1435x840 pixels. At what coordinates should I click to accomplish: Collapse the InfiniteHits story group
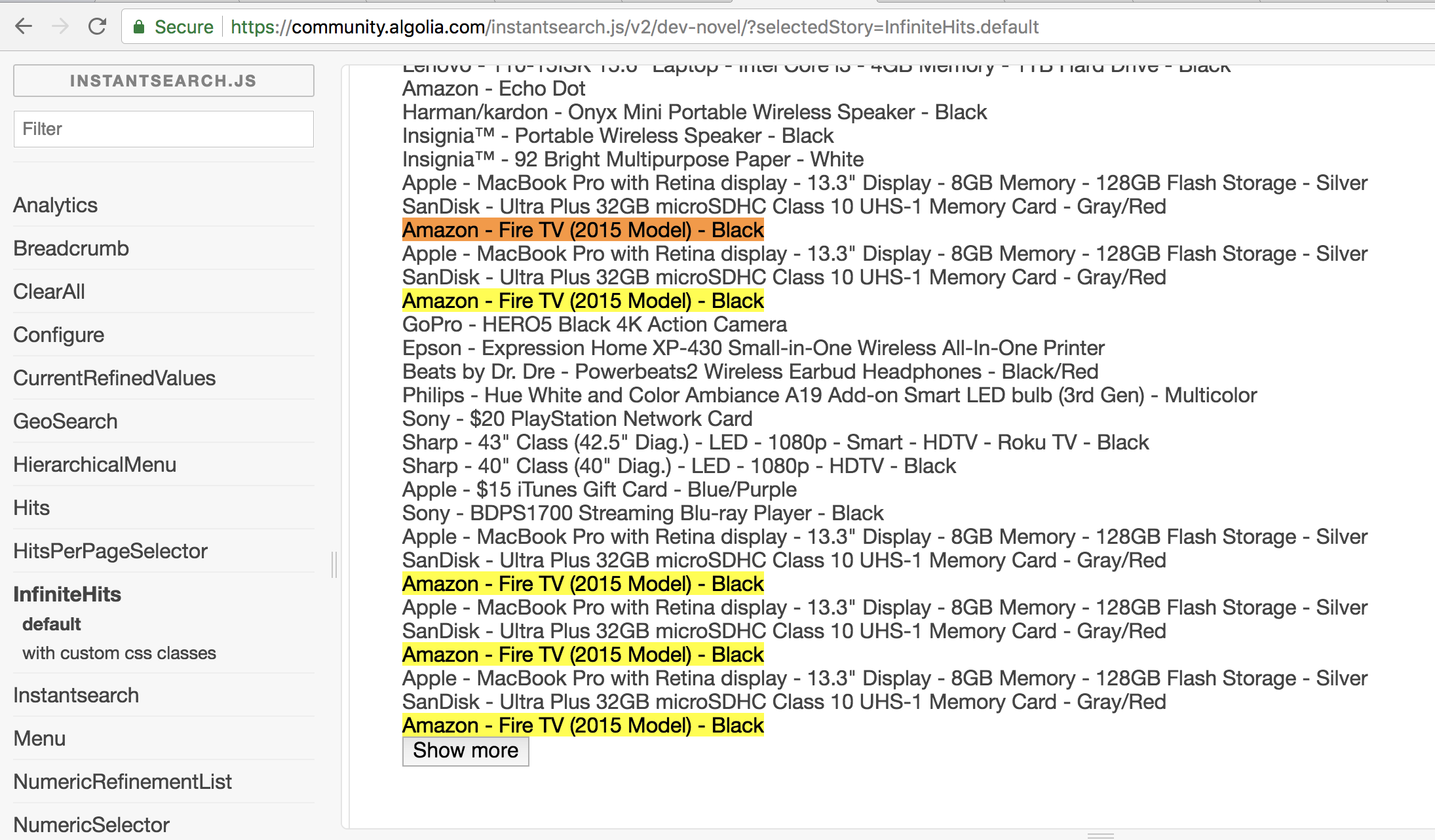point(67,594)
